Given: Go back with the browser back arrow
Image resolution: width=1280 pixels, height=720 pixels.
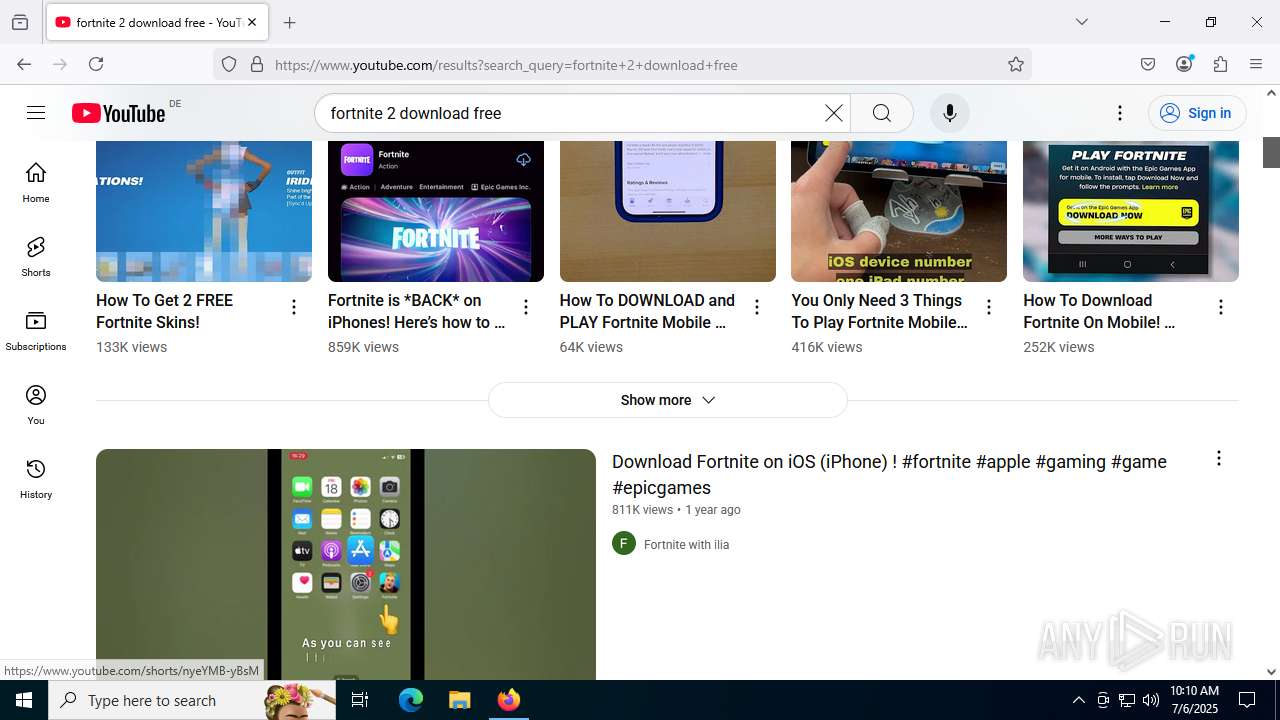Looking at the screenshot, I should [24, 64].
